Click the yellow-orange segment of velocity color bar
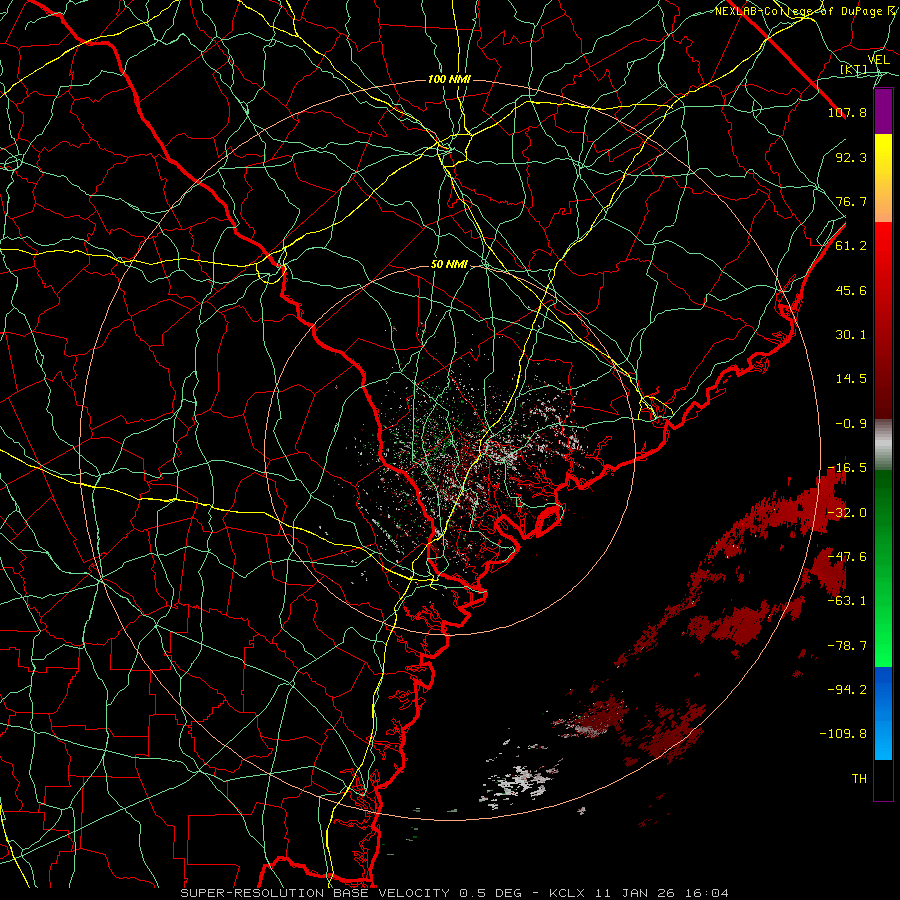Screen dimensions: 900x900 (883, 178)
